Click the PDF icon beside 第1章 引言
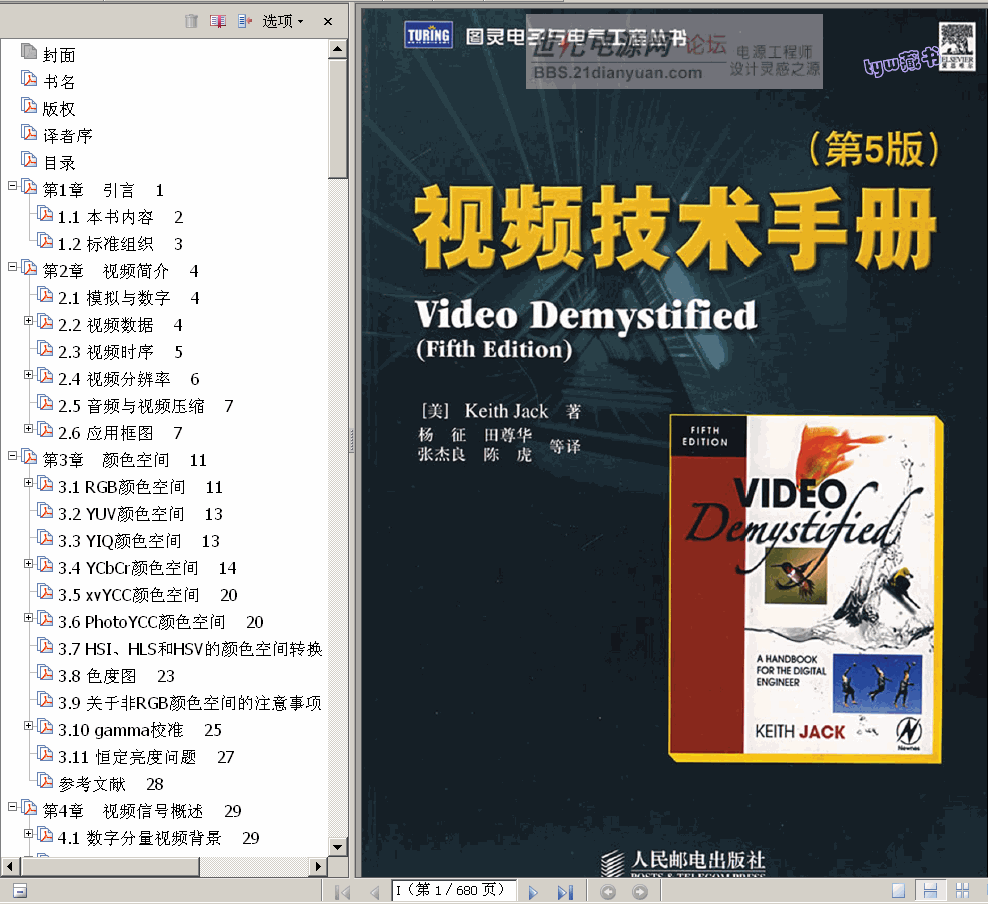The width and height of the screenshot is (988, 904). pos(29,187)
